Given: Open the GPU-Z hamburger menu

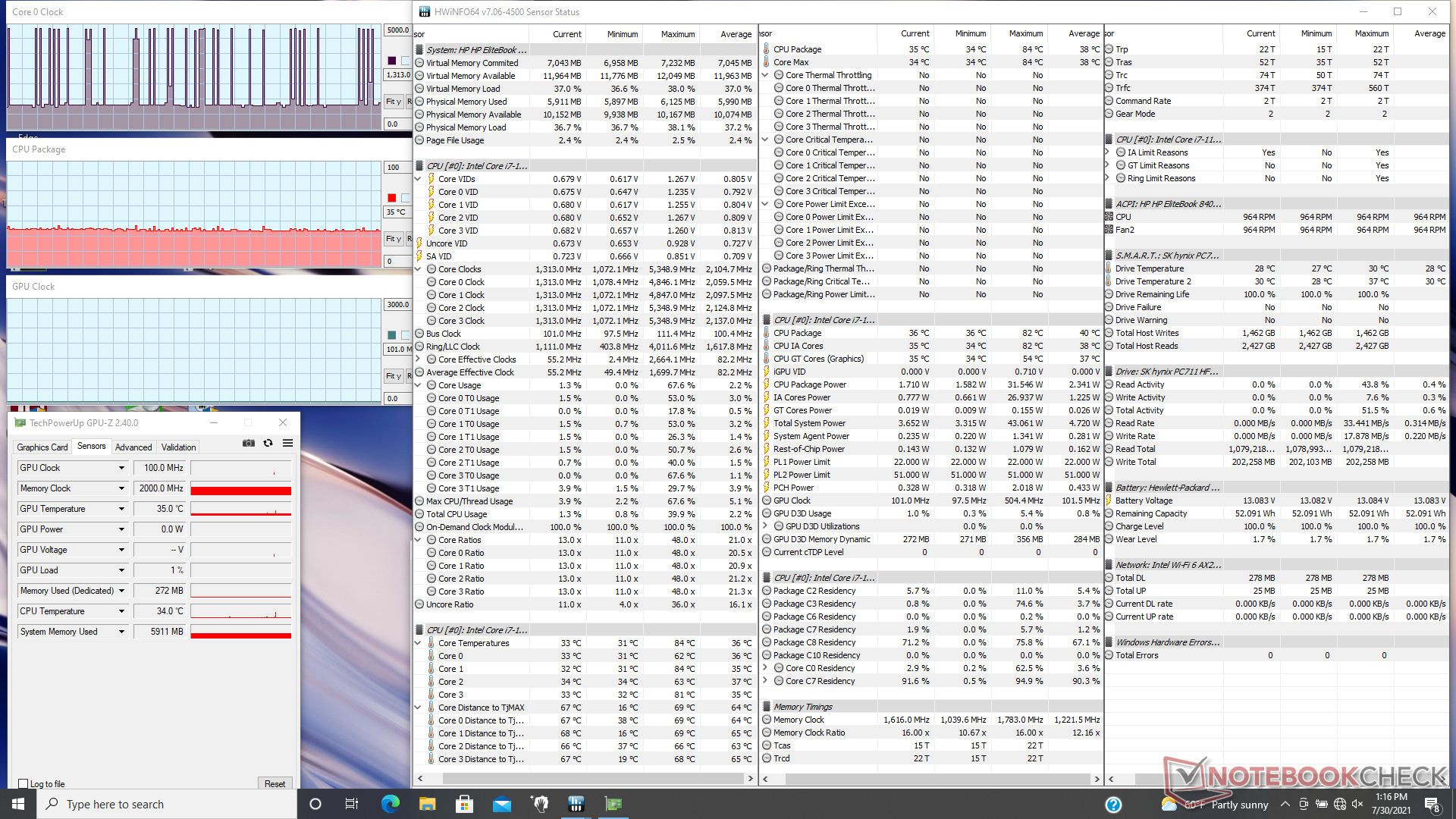Looking at the screenshot, I should point(288,444).
